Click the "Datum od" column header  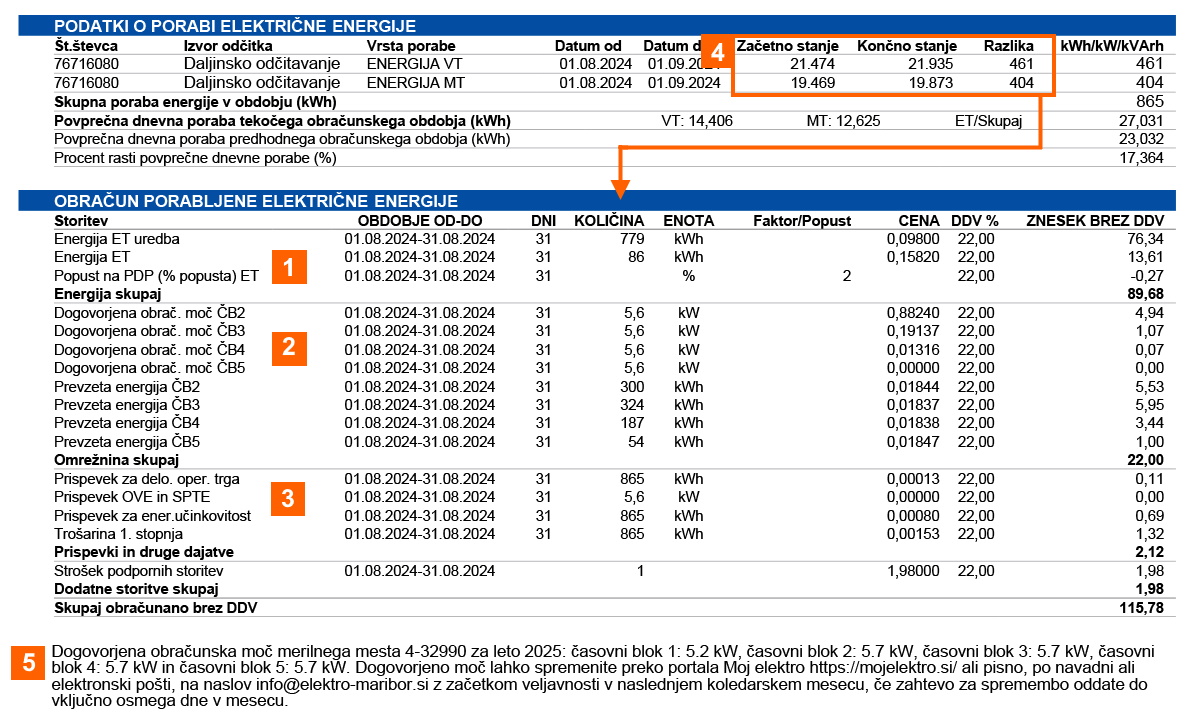point(588,46)
